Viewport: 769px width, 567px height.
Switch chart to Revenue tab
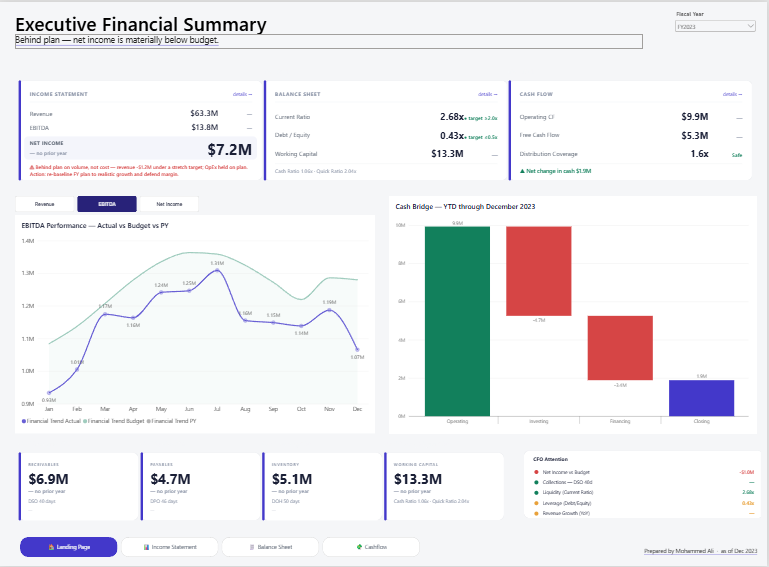pyautogui.click(x=45, y=204)
